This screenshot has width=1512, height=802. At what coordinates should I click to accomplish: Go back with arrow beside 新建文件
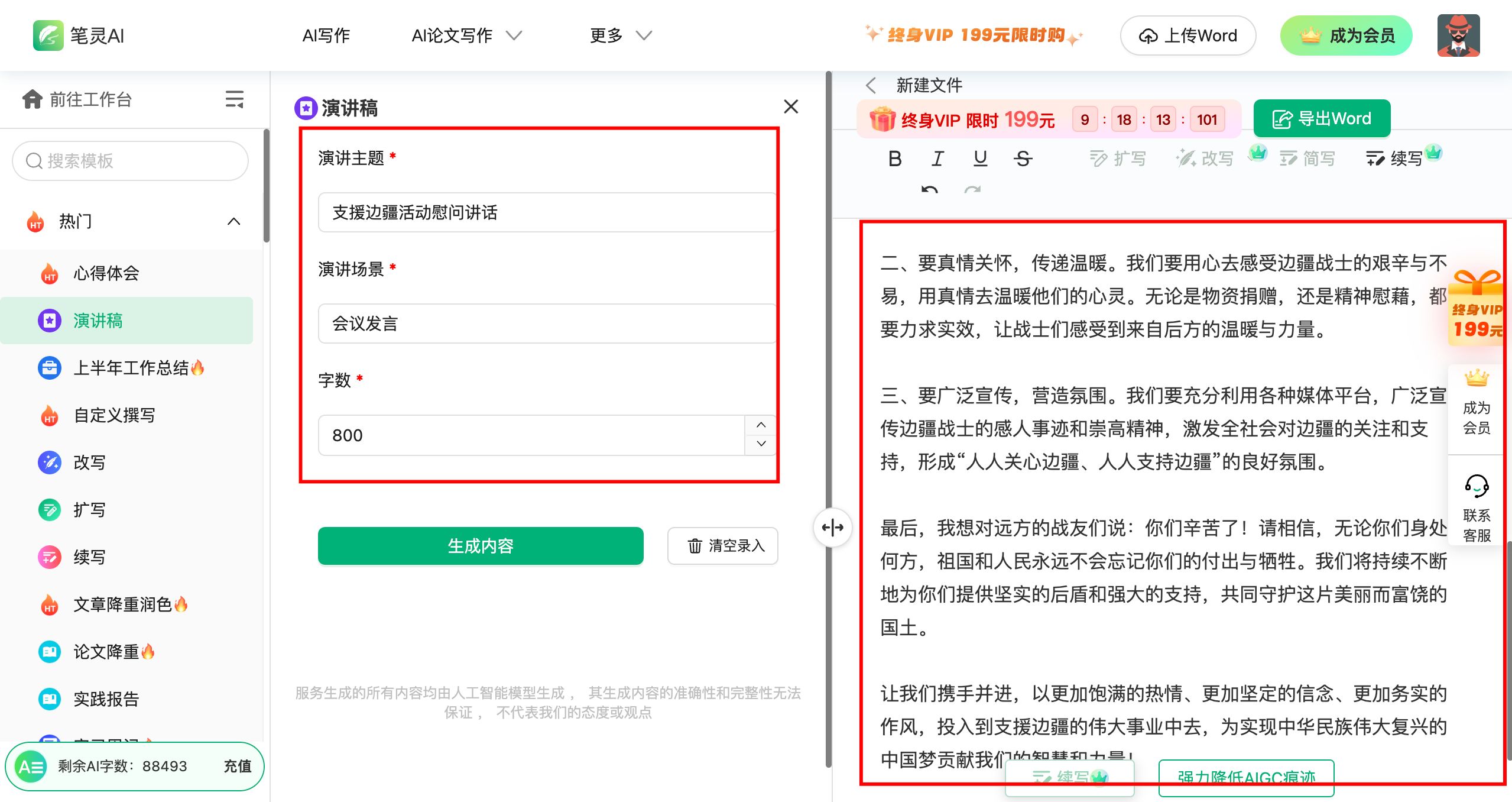[x=871, y=85]
